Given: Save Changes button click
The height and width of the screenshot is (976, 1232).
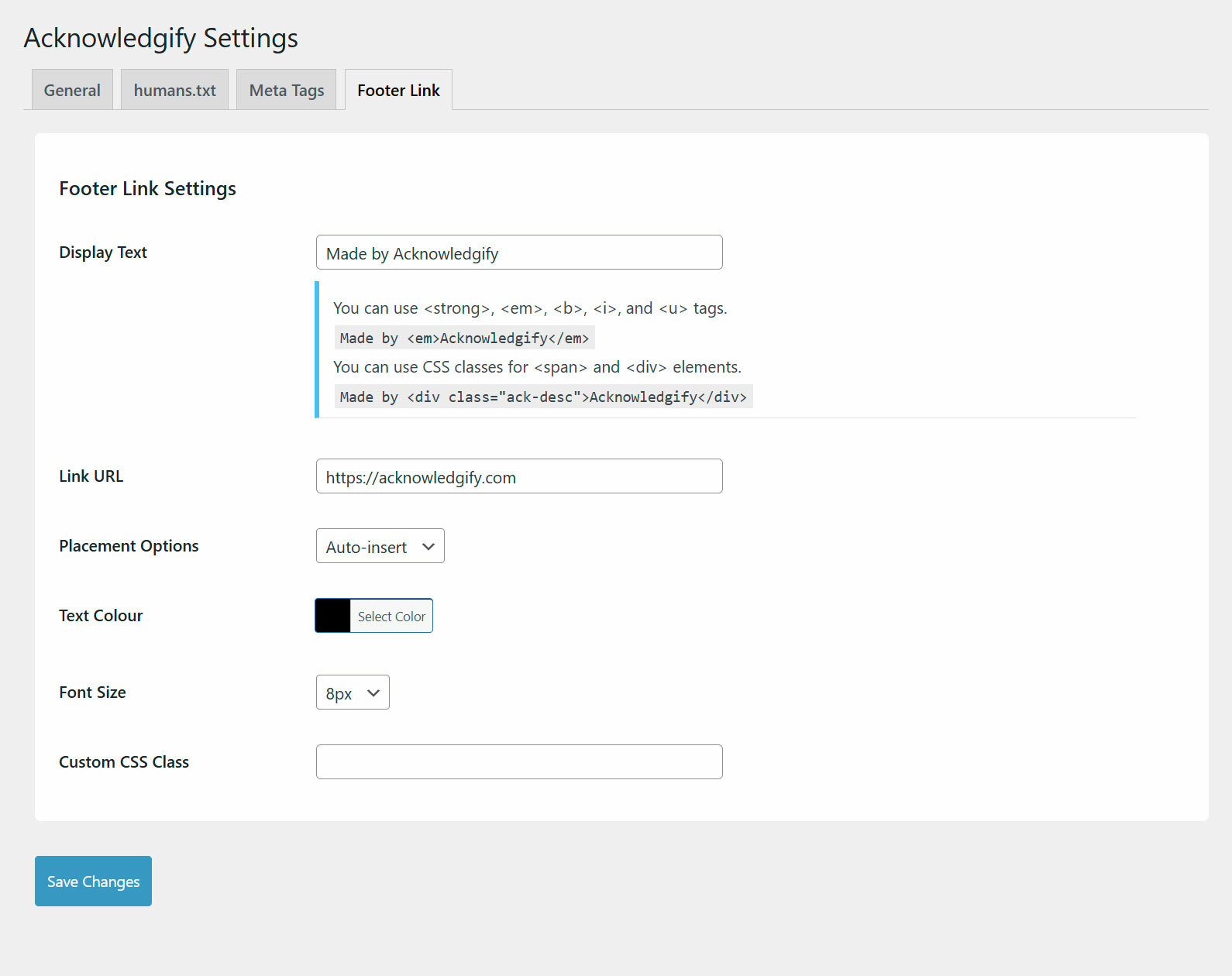Looking at the screenshot, I should pos(93,881).
